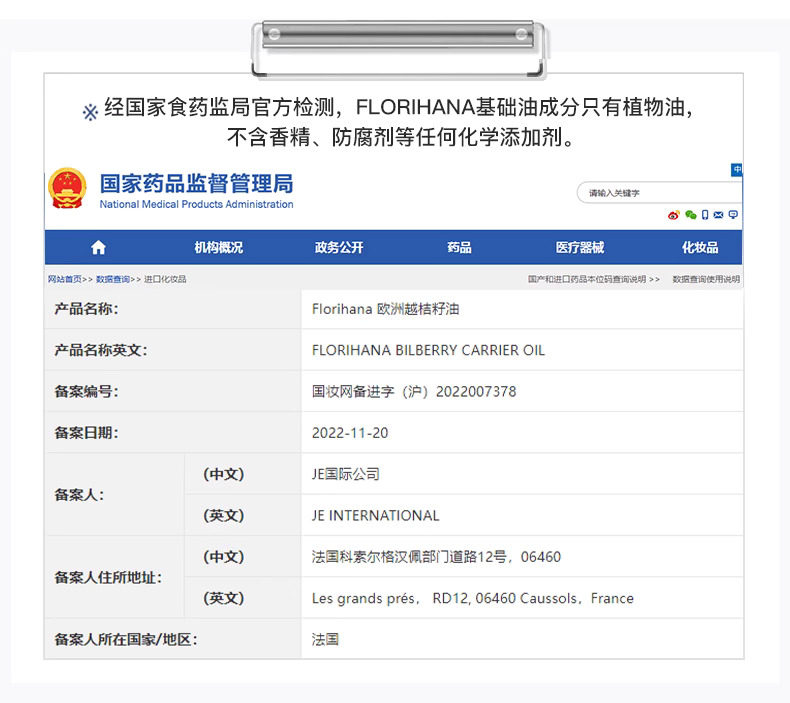Select FLORIHANA BILBERRY CARRIER OIL value
Image resolution: width=790 pixels, height=703 pixels.
pos(428,350)
